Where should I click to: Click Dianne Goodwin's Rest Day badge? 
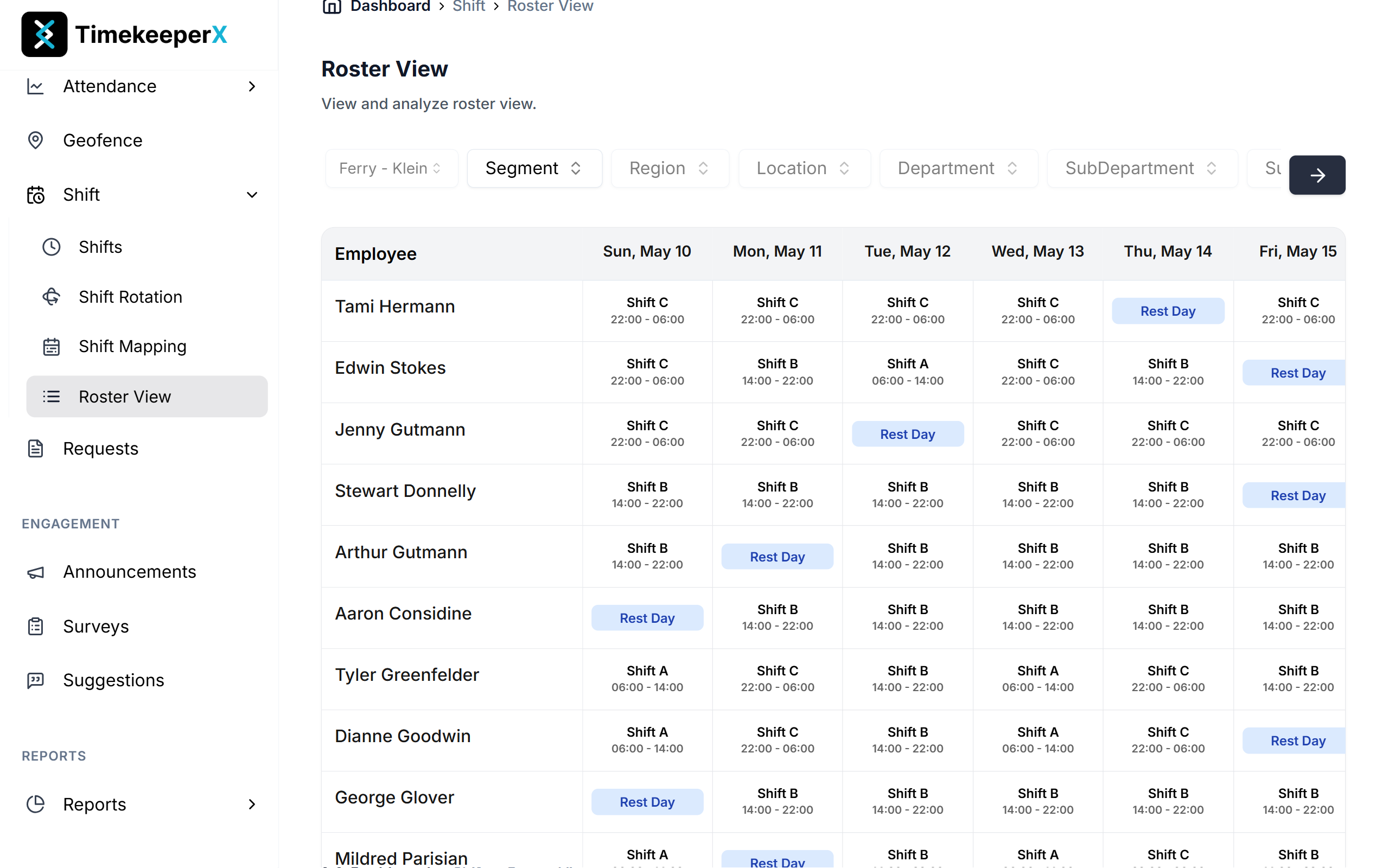1294,741
